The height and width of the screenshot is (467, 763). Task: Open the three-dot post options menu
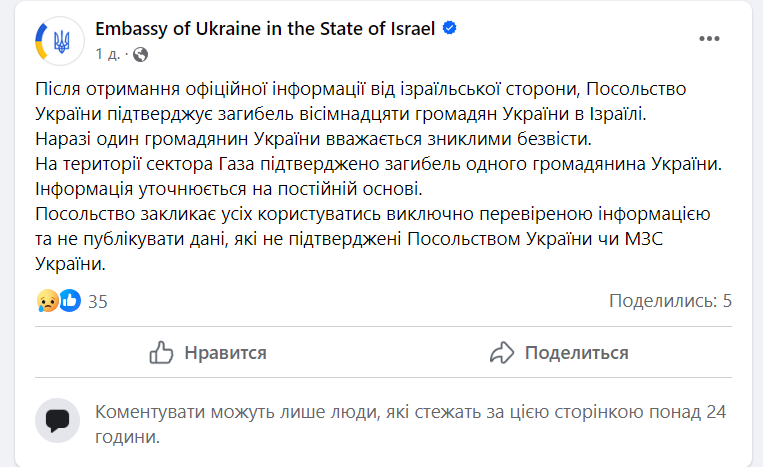[709, 39]
